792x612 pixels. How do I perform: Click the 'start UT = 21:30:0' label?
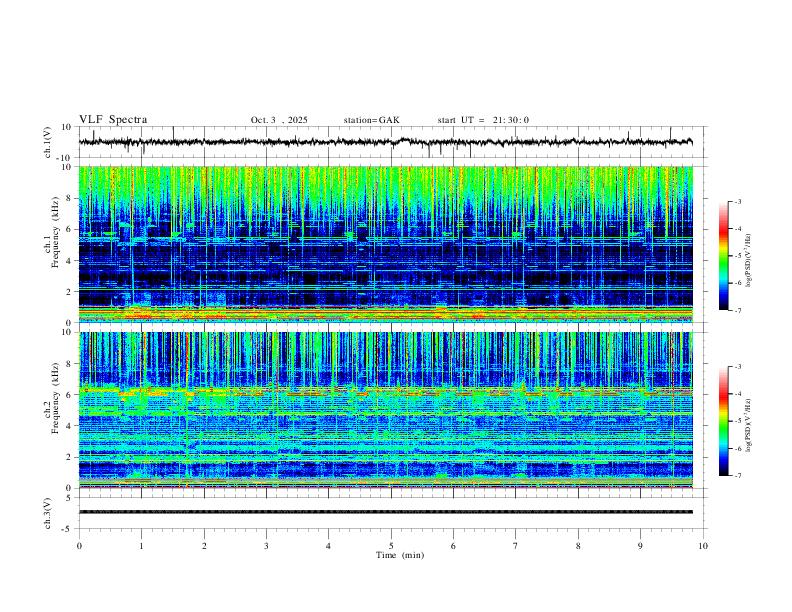[x=483, y=120]
